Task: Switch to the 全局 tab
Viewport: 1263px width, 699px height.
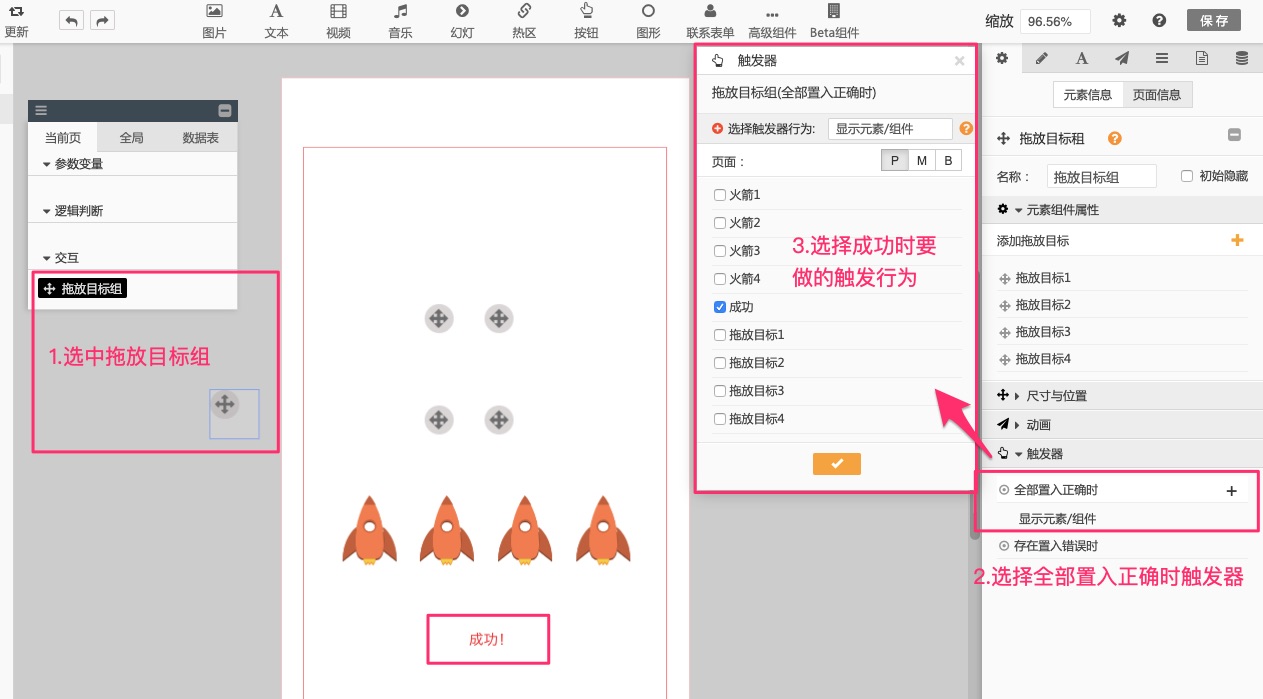Action: point(131,138)
